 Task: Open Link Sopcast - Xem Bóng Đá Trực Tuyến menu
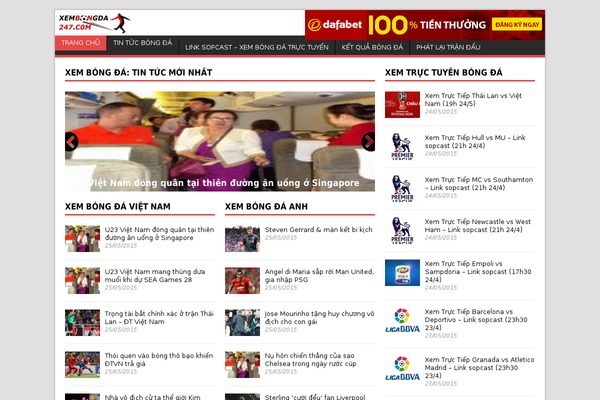[x=257, y=47]
